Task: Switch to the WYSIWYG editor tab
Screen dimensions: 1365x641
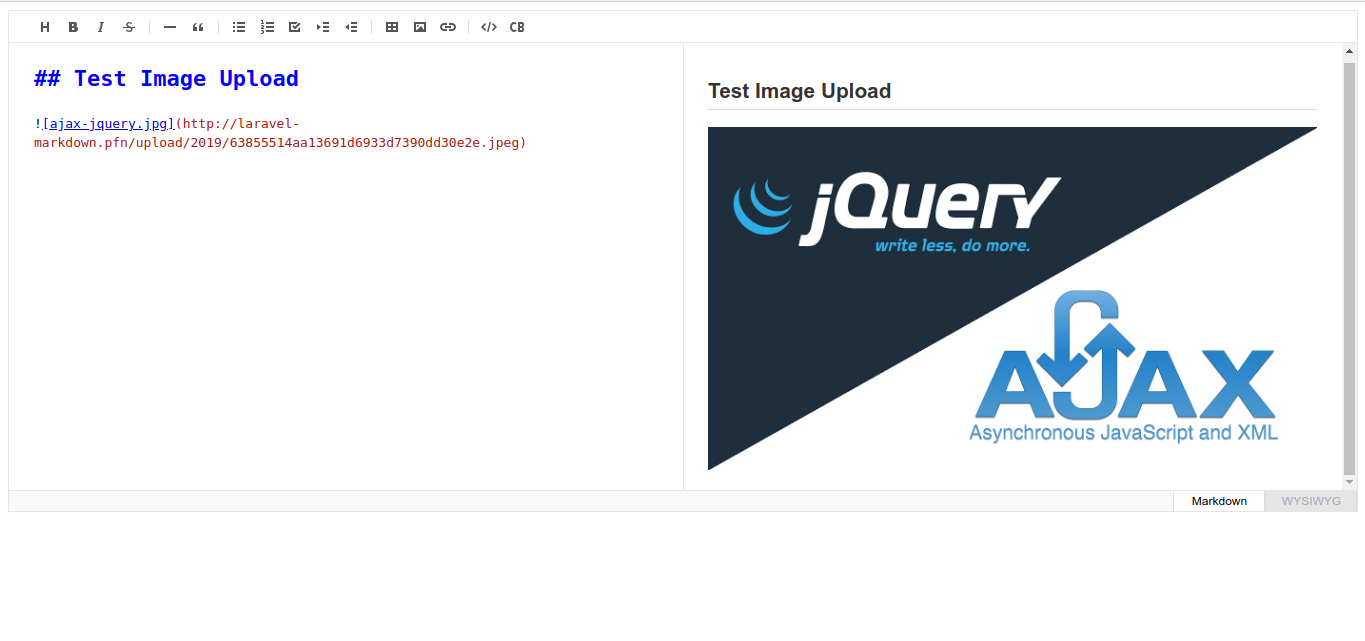Action: (x=1311, y=501)
